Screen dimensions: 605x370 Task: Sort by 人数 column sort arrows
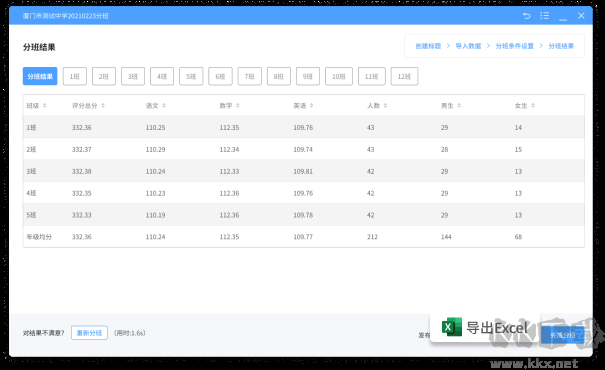(x=385, y=106)
